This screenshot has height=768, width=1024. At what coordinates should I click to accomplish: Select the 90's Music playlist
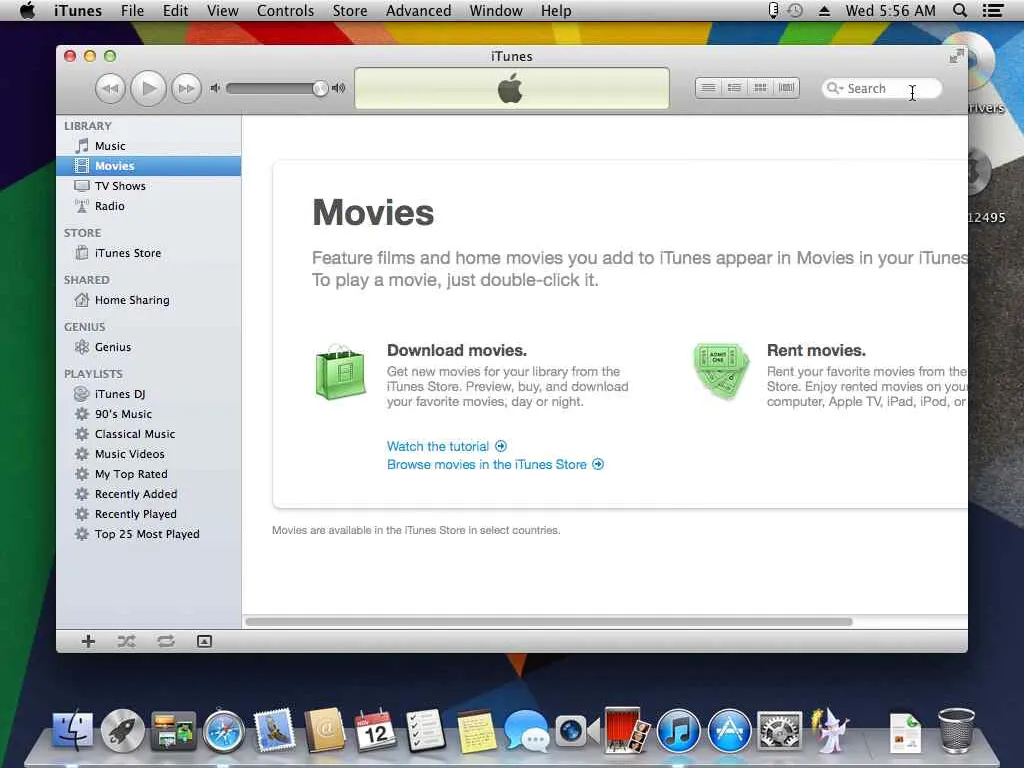[148, 414]
